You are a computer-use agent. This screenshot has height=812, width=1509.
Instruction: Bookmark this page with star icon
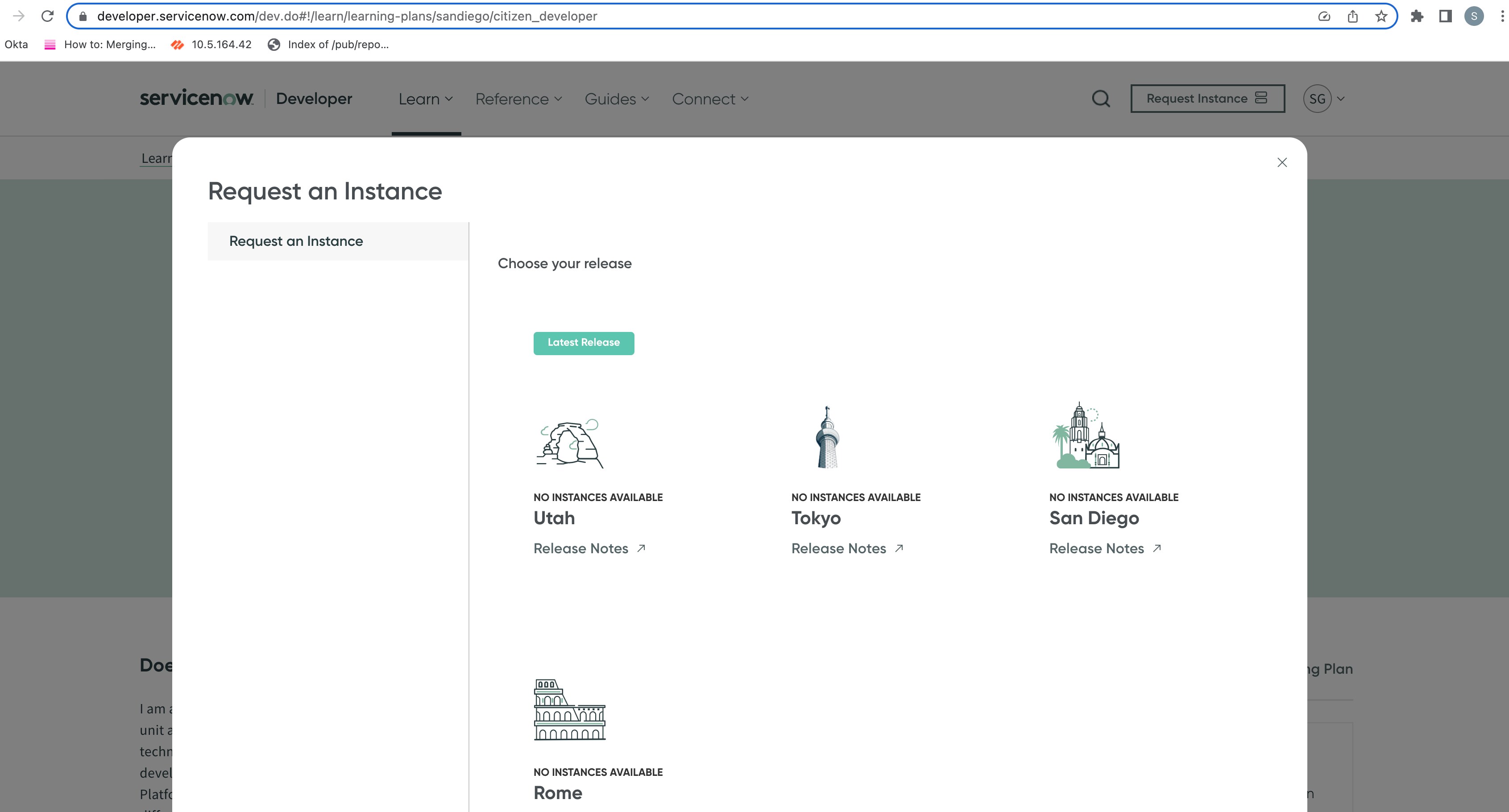click(x=1380, y=16)
